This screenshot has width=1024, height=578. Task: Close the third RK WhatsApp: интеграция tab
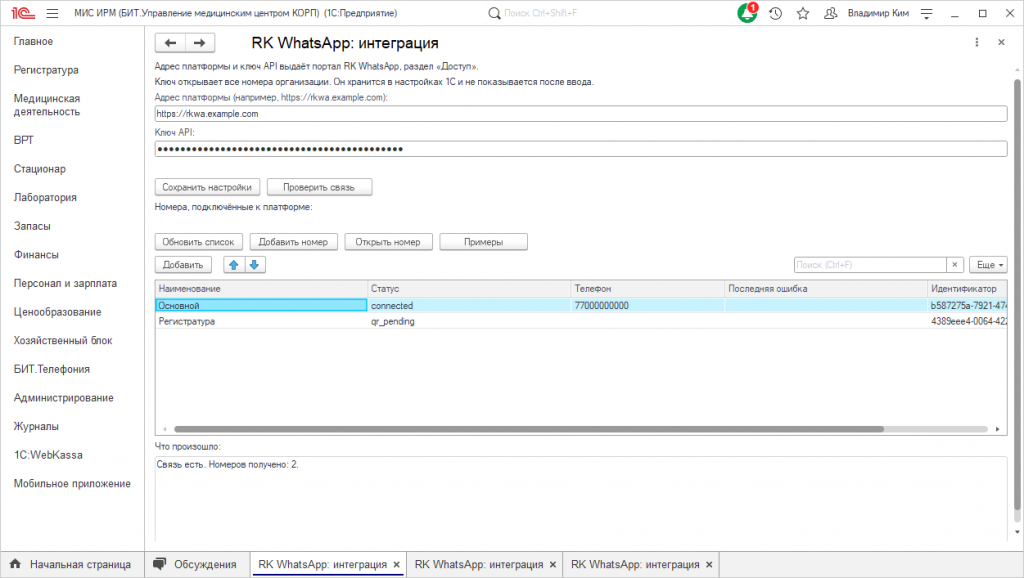[x=709, y=564]
